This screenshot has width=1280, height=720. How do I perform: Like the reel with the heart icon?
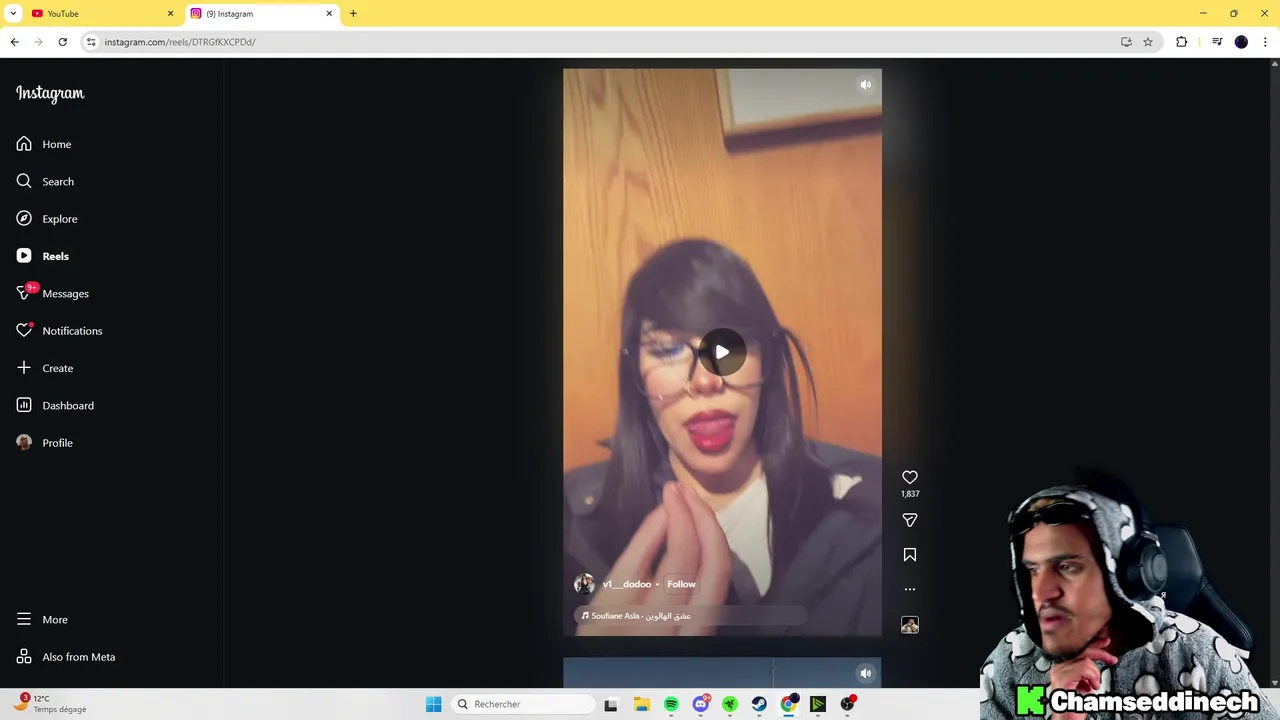click(x=910, y=477)
